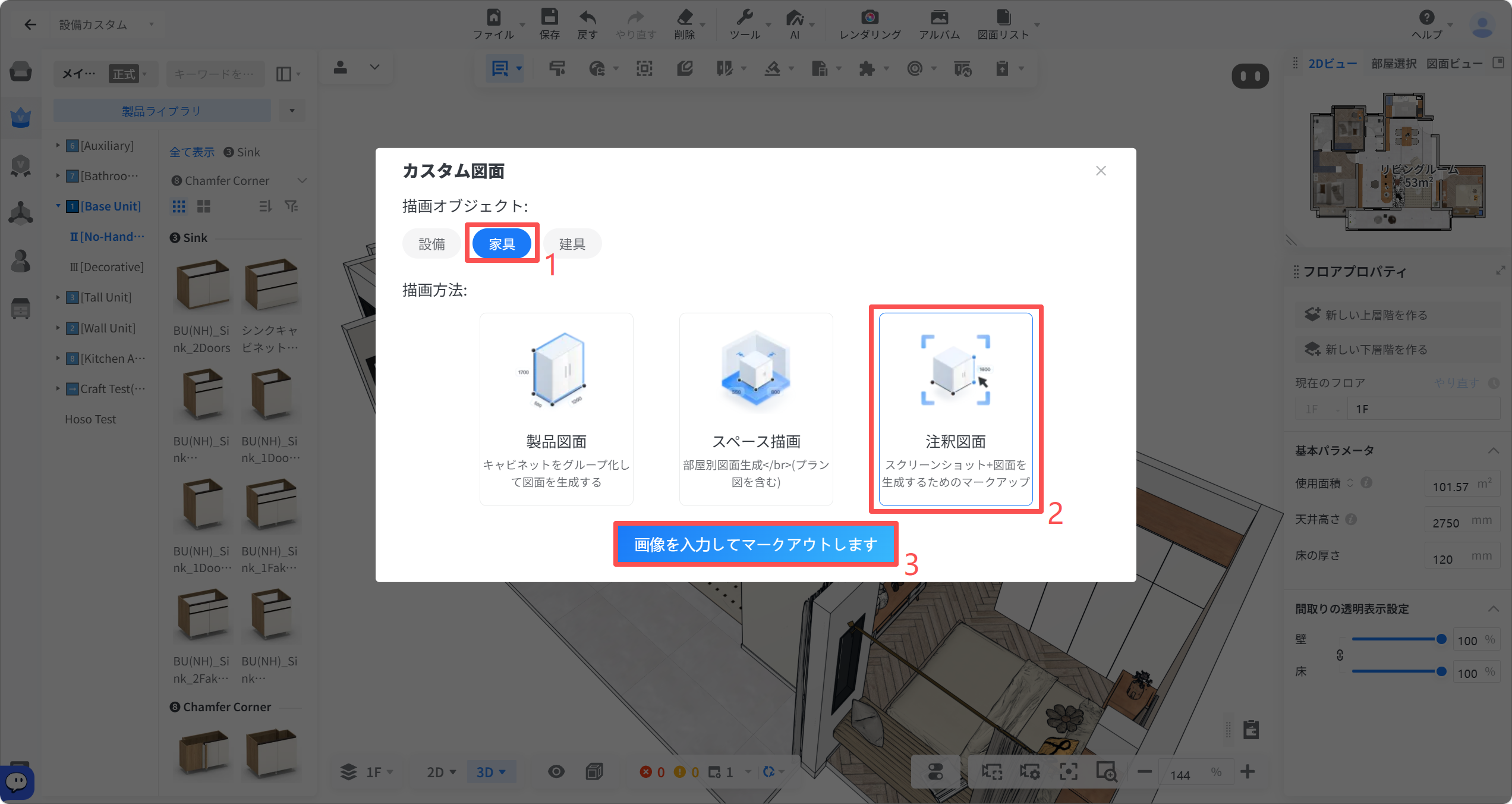Image resolution: width=1512 pixels, height=804 pixels.
Task: Choose the 製品図面 drawing method card
Action: pos(556,409)
